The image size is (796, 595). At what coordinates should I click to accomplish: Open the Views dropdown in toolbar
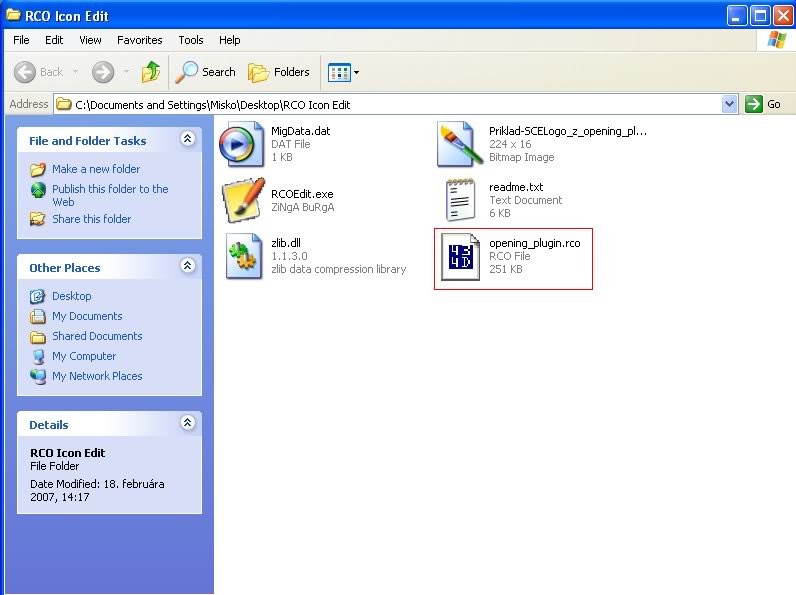344,72
